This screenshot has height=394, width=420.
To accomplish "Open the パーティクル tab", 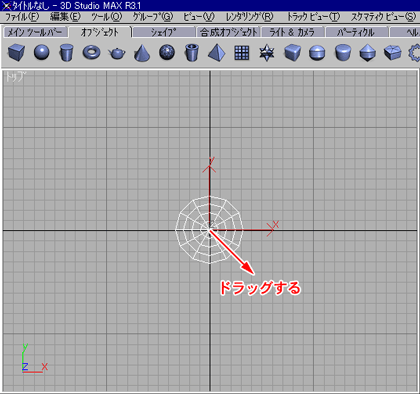I will 356,32.
